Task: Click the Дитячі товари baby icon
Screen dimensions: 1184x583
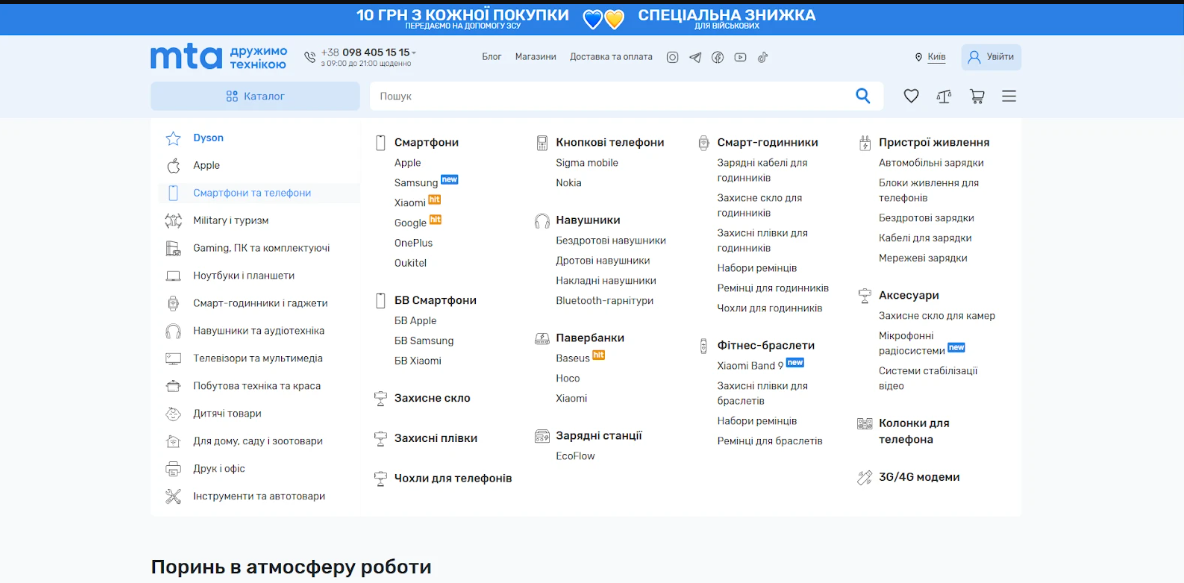Action: [173, 414]
